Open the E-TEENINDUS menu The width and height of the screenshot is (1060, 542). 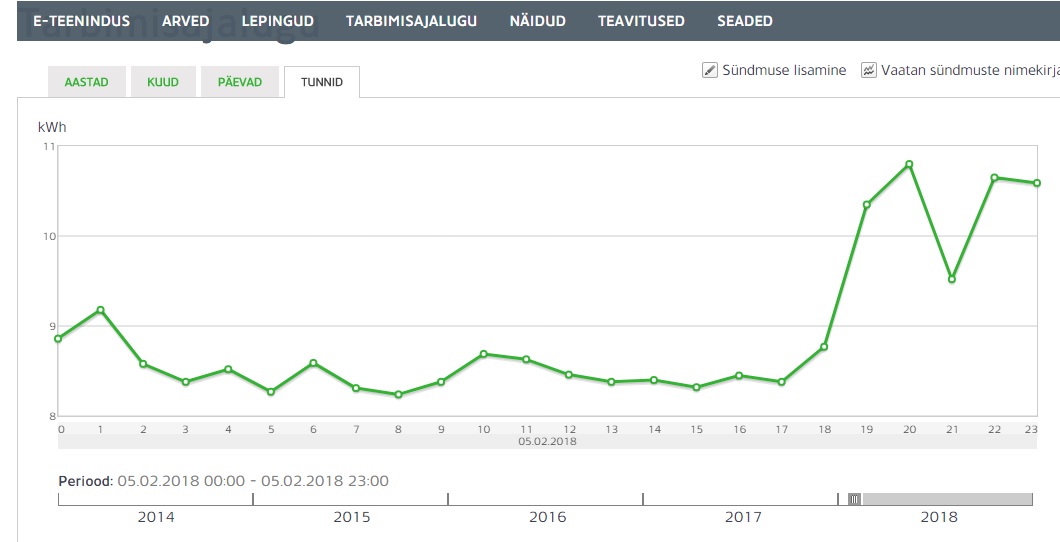[82, 21]
